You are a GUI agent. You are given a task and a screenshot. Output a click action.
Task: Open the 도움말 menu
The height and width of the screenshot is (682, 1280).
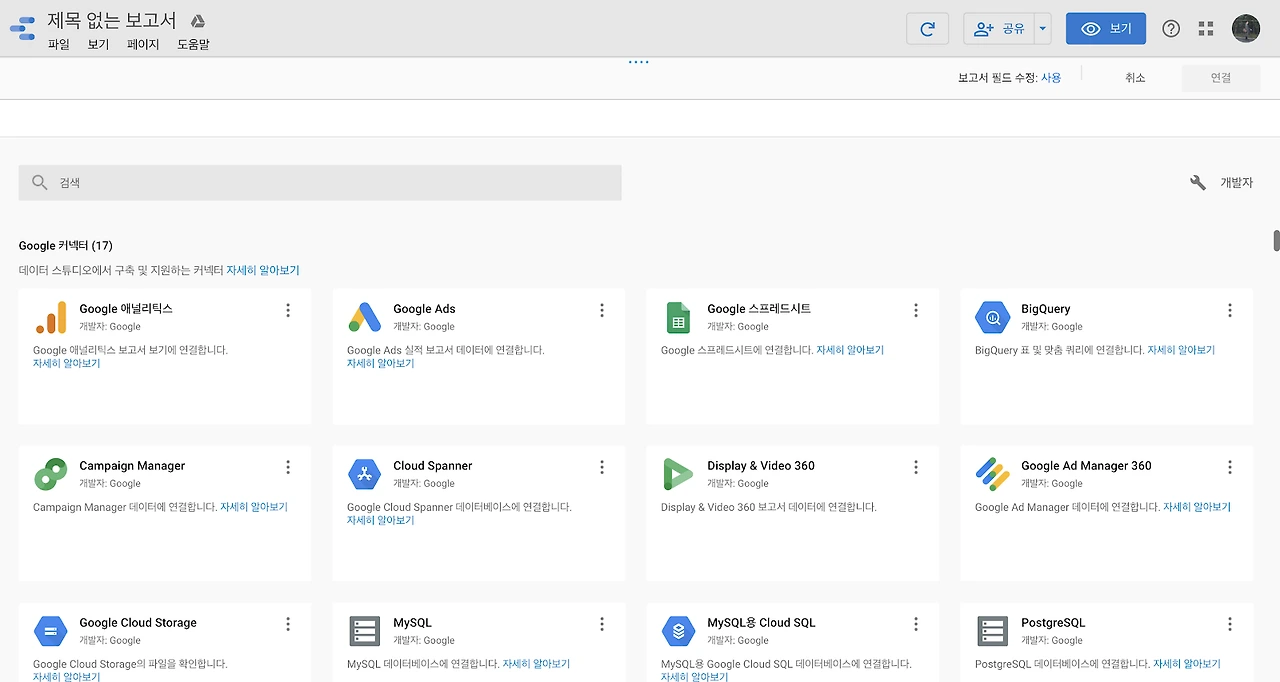click(x=193, y=45)
